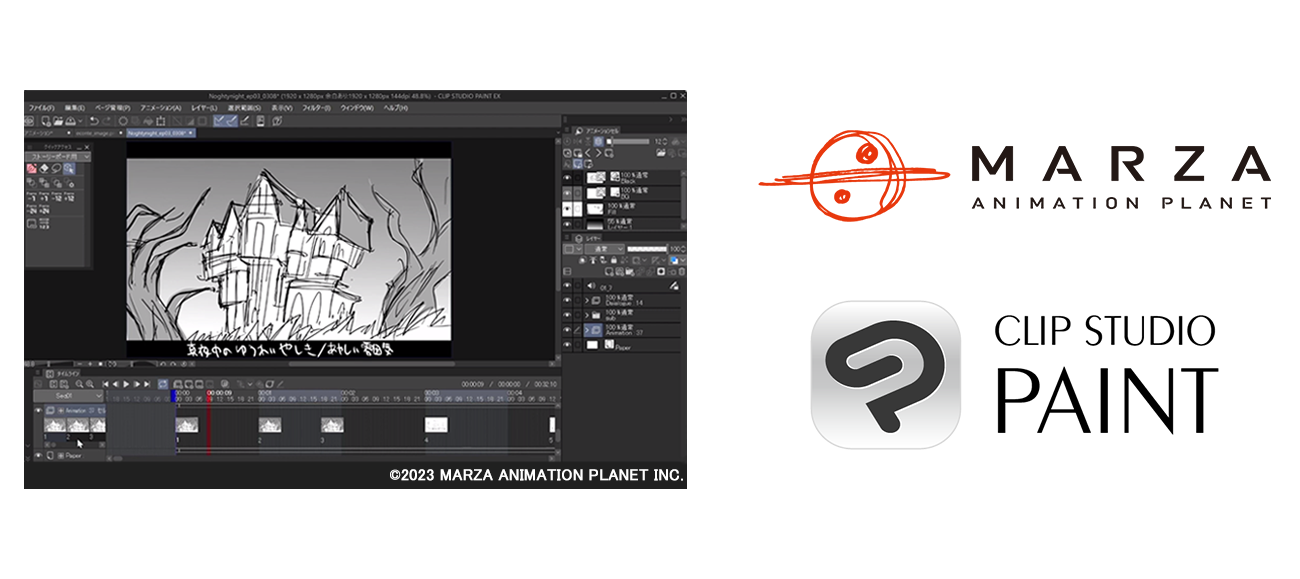
Task: Hide the Animation : 37 folder layer
Action: [x=566, y=330]
